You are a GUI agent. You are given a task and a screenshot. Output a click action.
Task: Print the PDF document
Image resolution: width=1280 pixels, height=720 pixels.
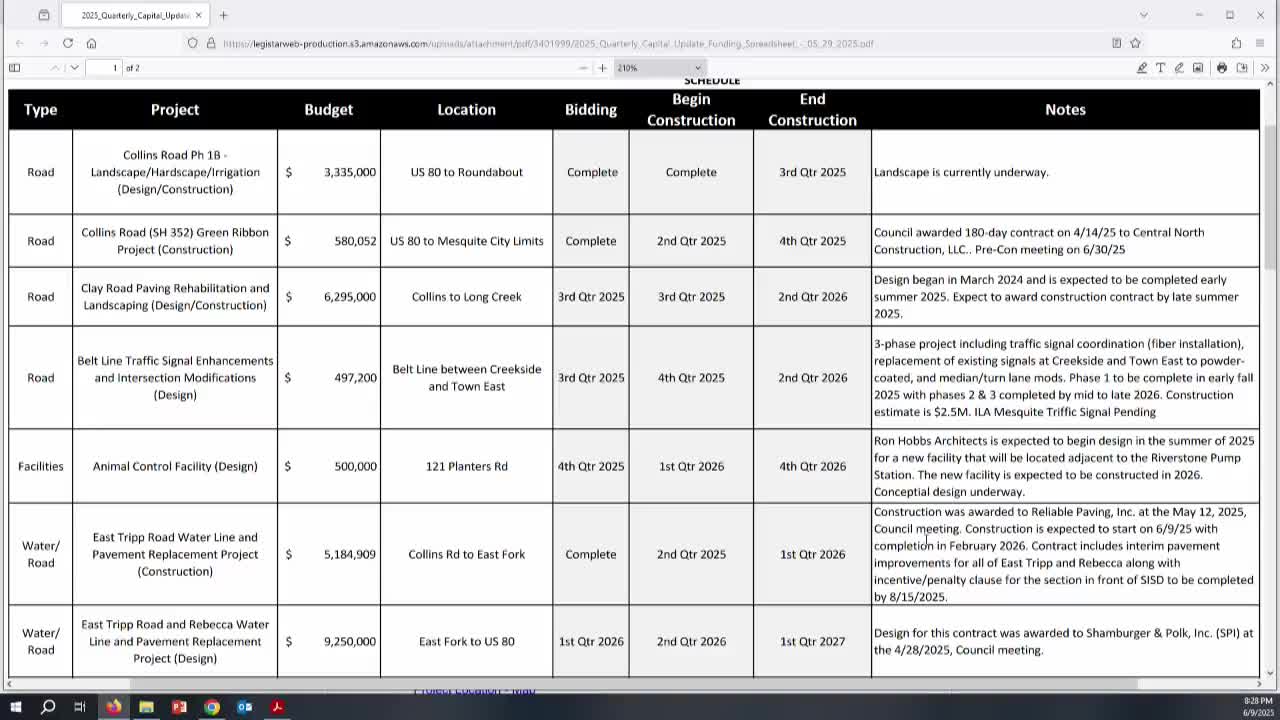point(1222,68)
